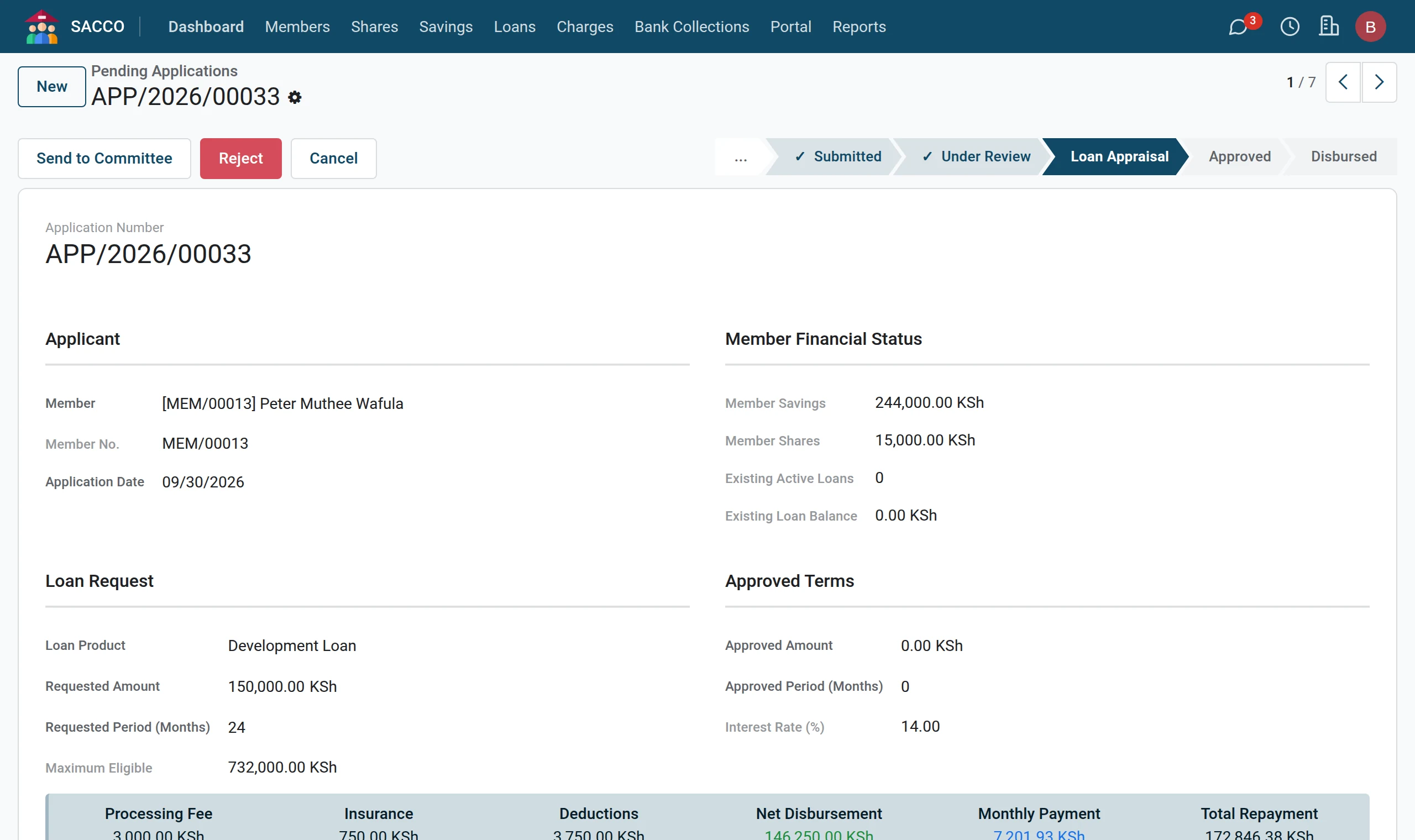This screenshot has width=1415, height=840.
Task: Open the company building switcher icon
Action: click(1329, 27)
